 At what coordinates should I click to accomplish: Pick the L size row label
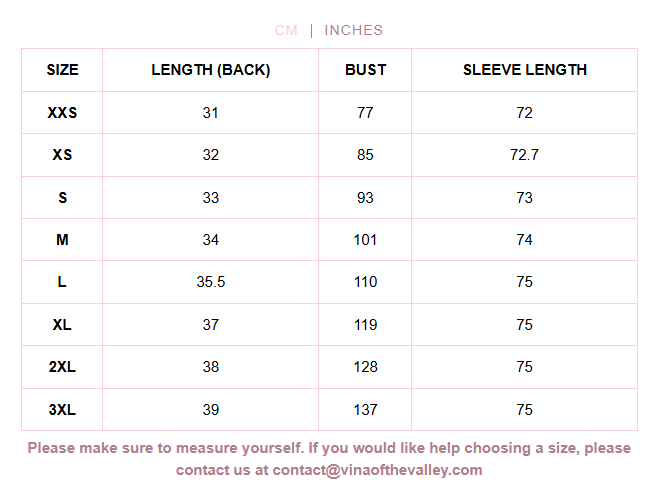(62, 282)
